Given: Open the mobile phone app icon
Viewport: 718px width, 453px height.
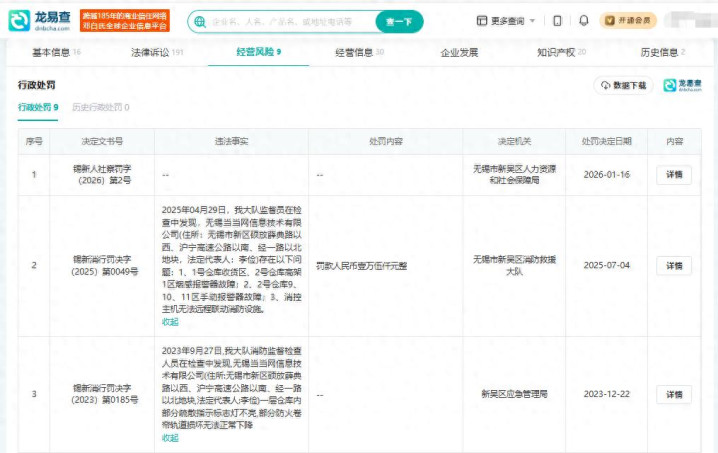Looking at the screenshot, I should pos(556,21).
